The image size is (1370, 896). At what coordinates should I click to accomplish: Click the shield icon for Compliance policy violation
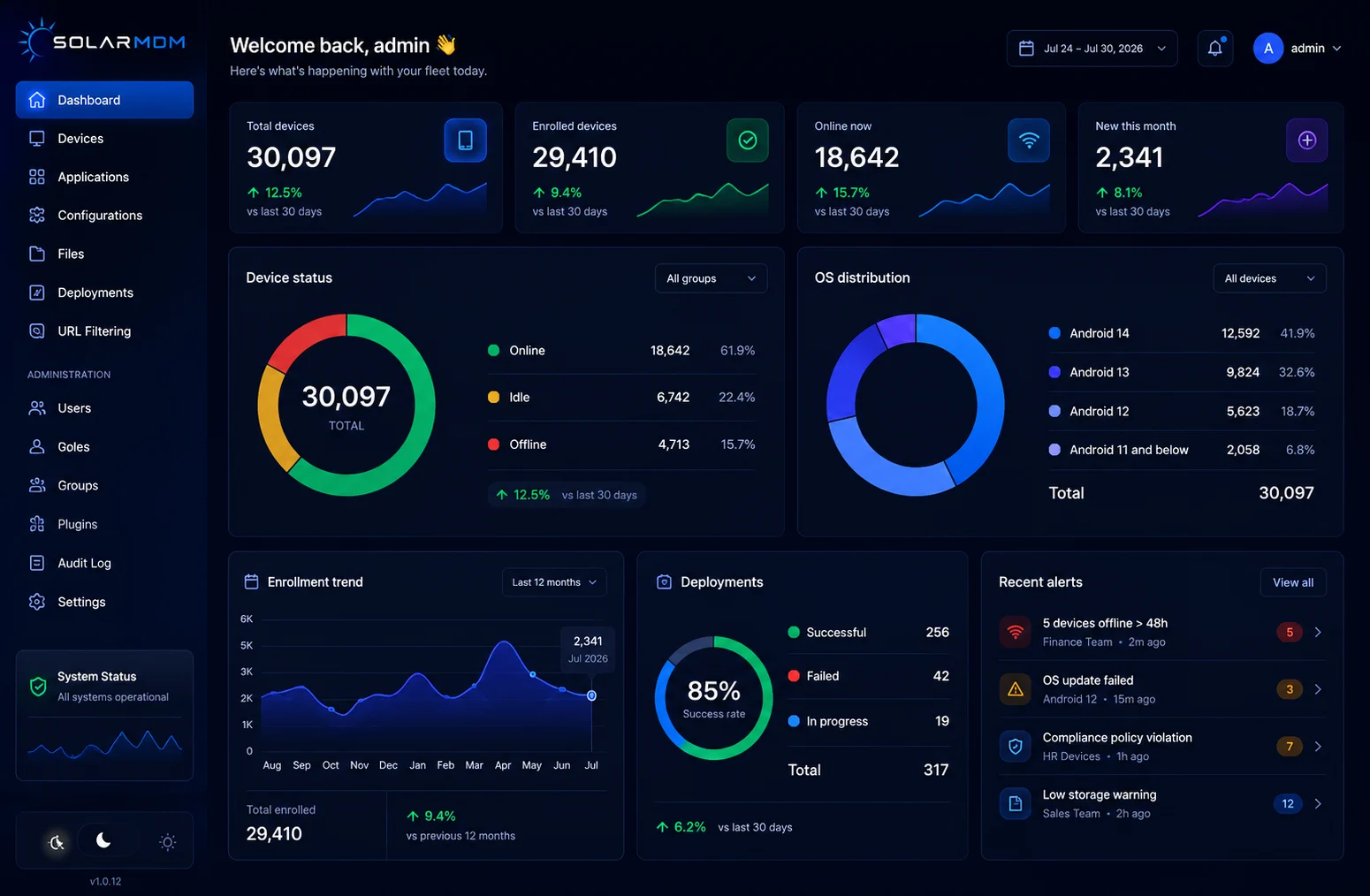(1016, 747)
